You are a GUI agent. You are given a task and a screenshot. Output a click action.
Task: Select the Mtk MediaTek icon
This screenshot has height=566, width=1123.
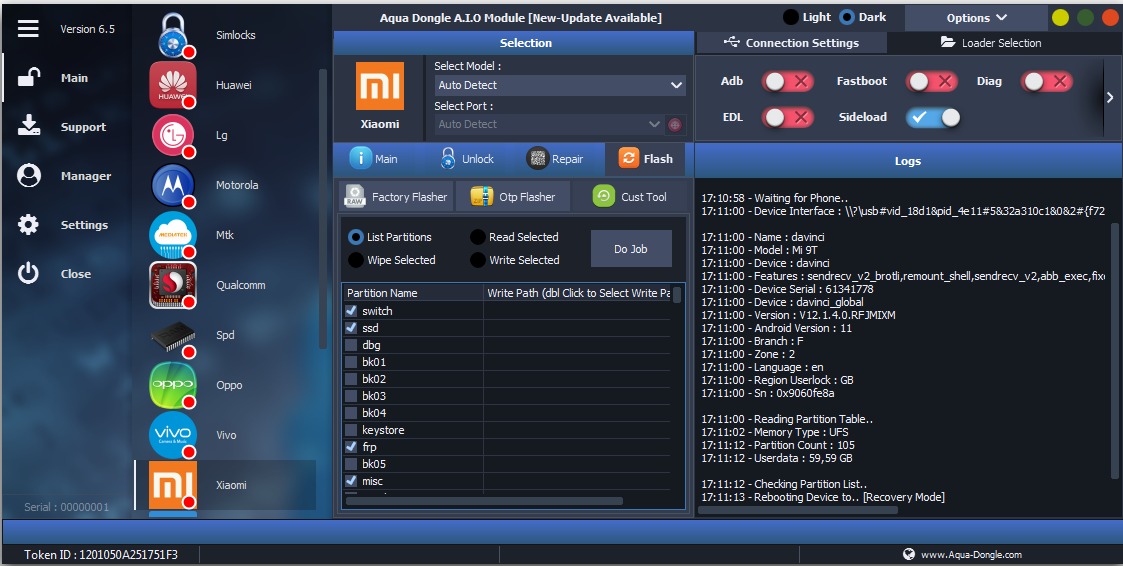coord(173,235)
